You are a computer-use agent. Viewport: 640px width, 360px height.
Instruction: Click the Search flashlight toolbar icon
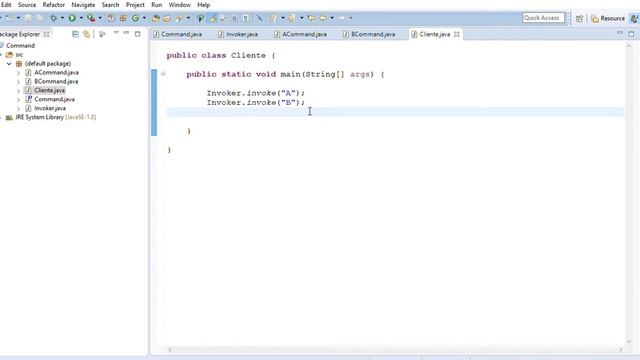[x=179, y=18]
